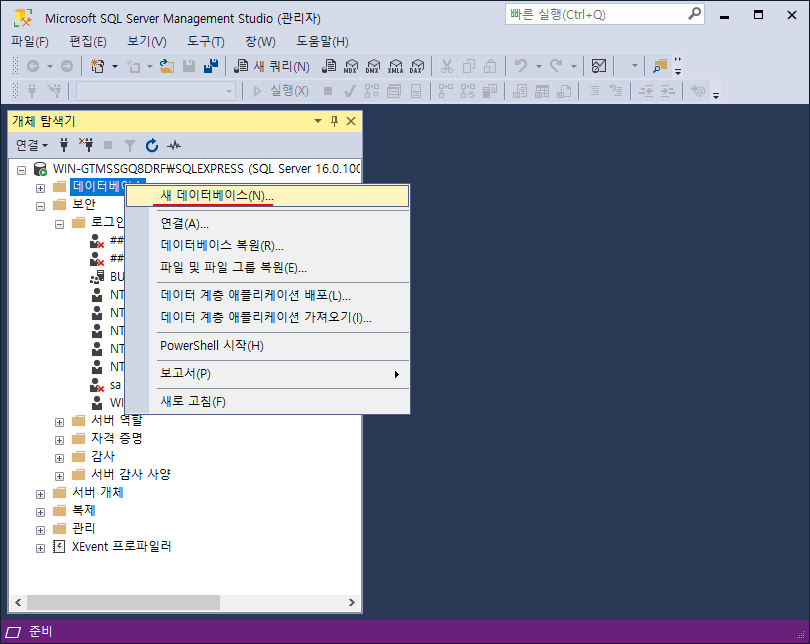Expand the 자격 증명 folder

(59, 441)
